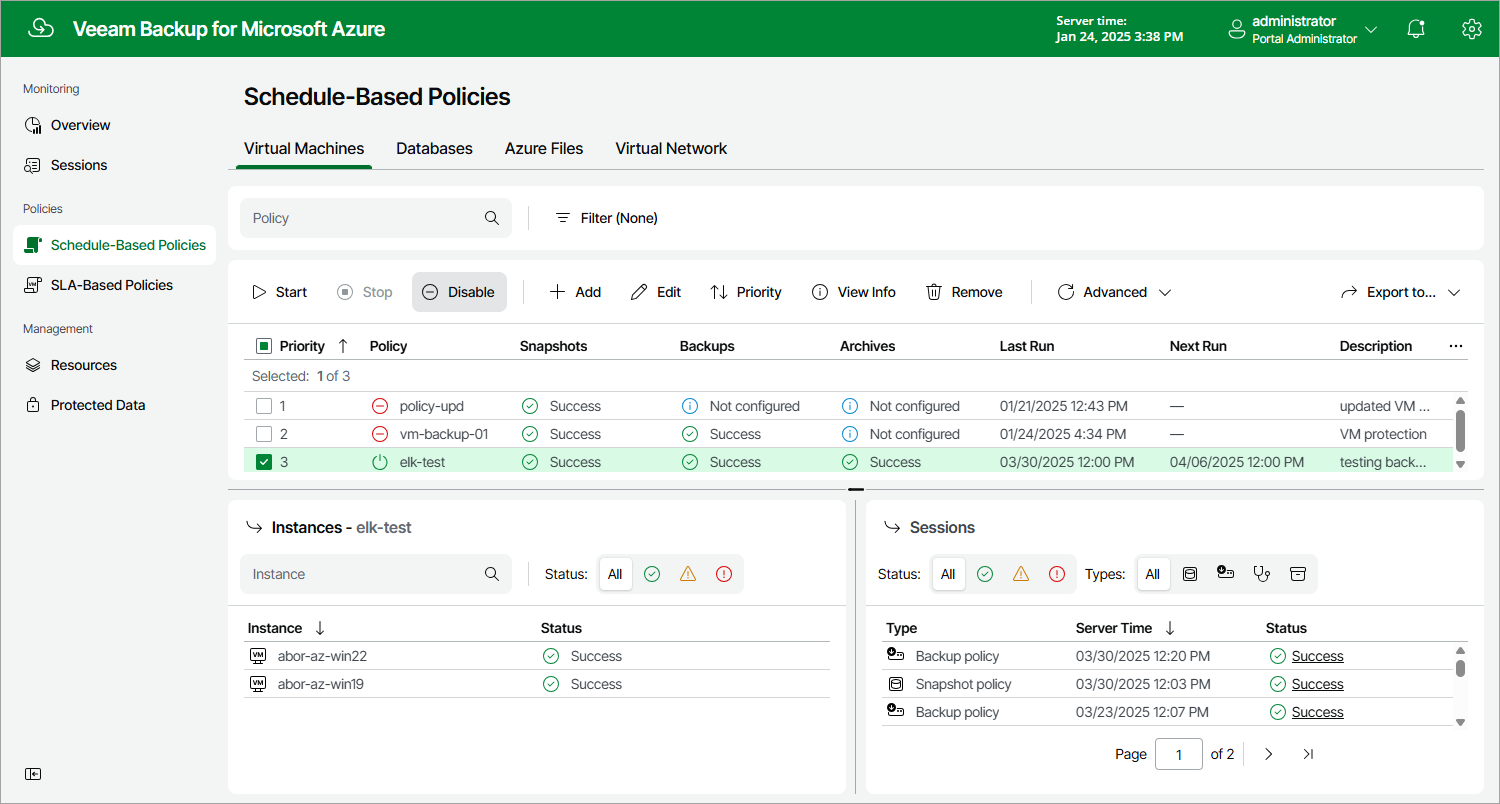Open the settings gear in header

[1471, 29]
